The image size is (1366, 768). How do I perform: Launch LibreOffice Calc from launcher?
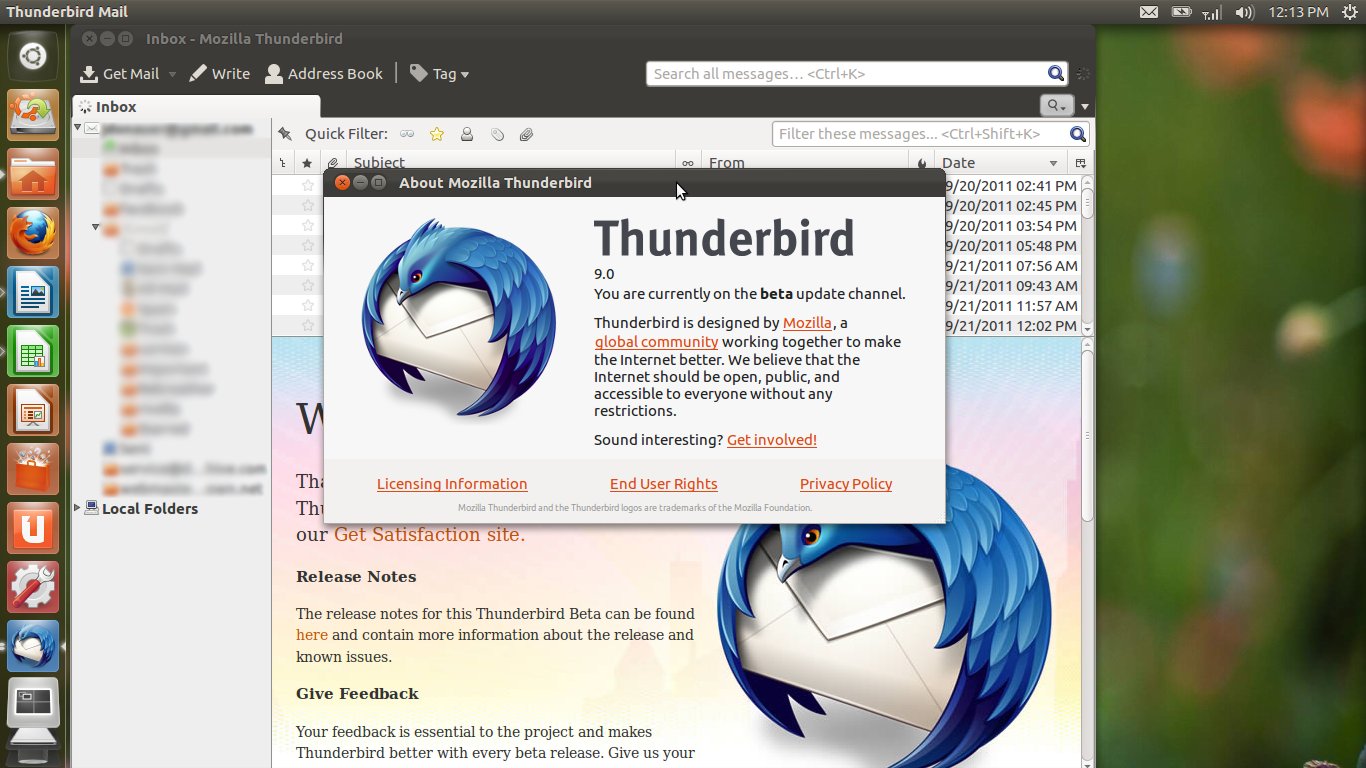click(x=33, y=352)
